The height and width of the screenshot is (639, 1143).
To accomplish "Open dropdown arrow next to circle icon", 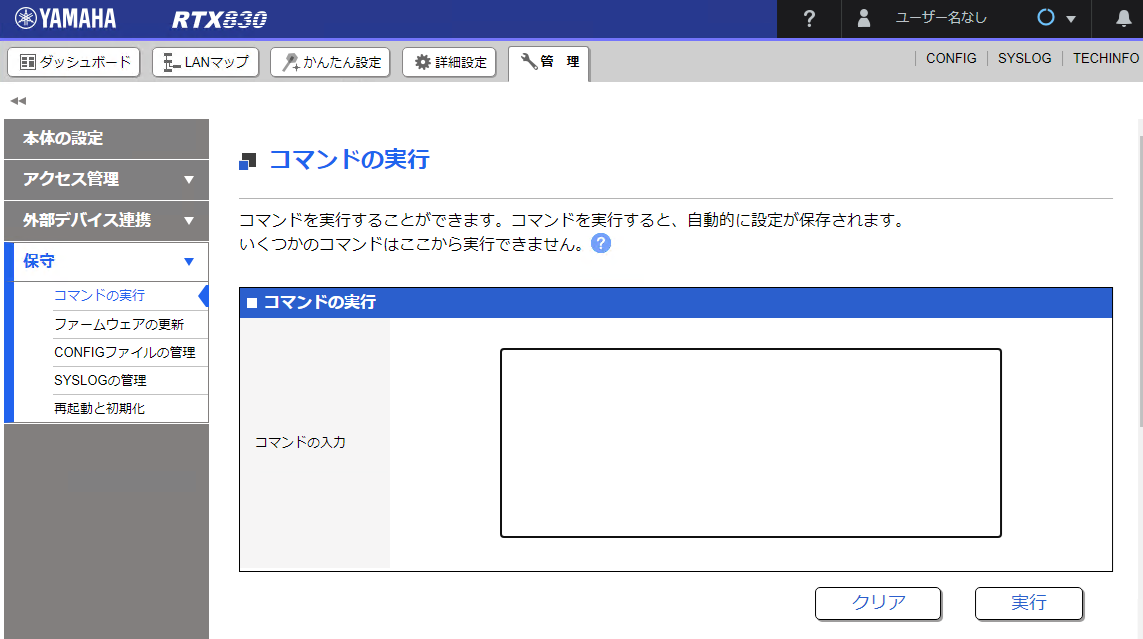I will tap(1071, 19).
